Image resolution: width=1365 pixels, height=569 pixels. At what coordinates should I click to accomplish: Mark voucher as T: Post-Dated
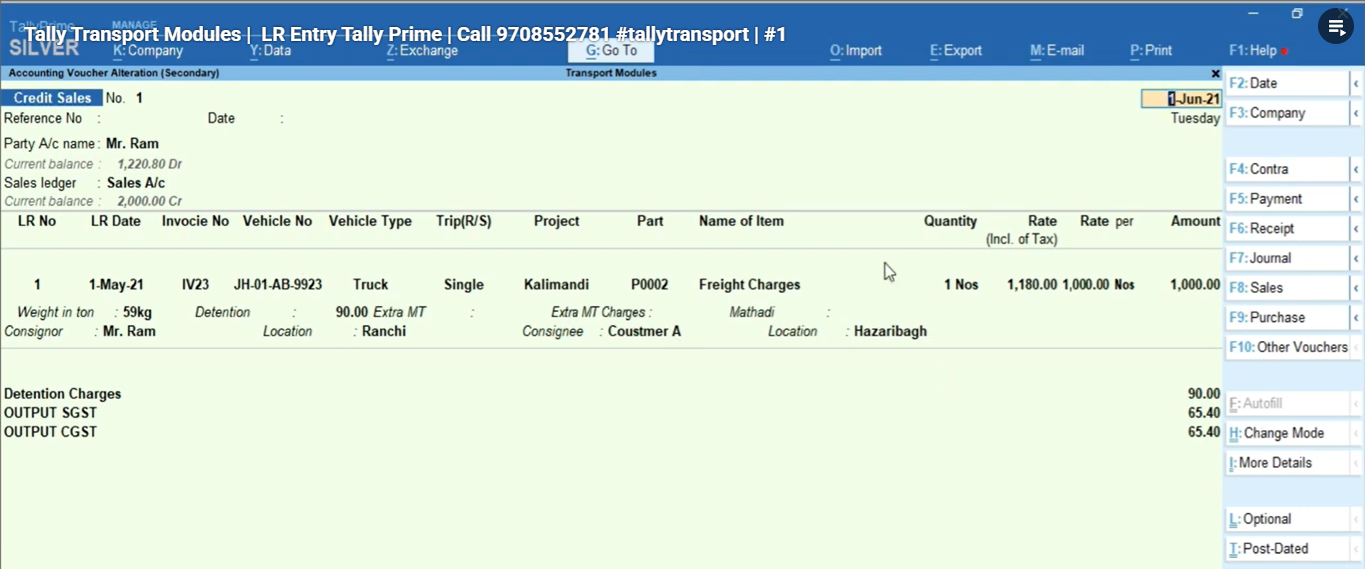pyautogui.click(x=1287, y=549)
